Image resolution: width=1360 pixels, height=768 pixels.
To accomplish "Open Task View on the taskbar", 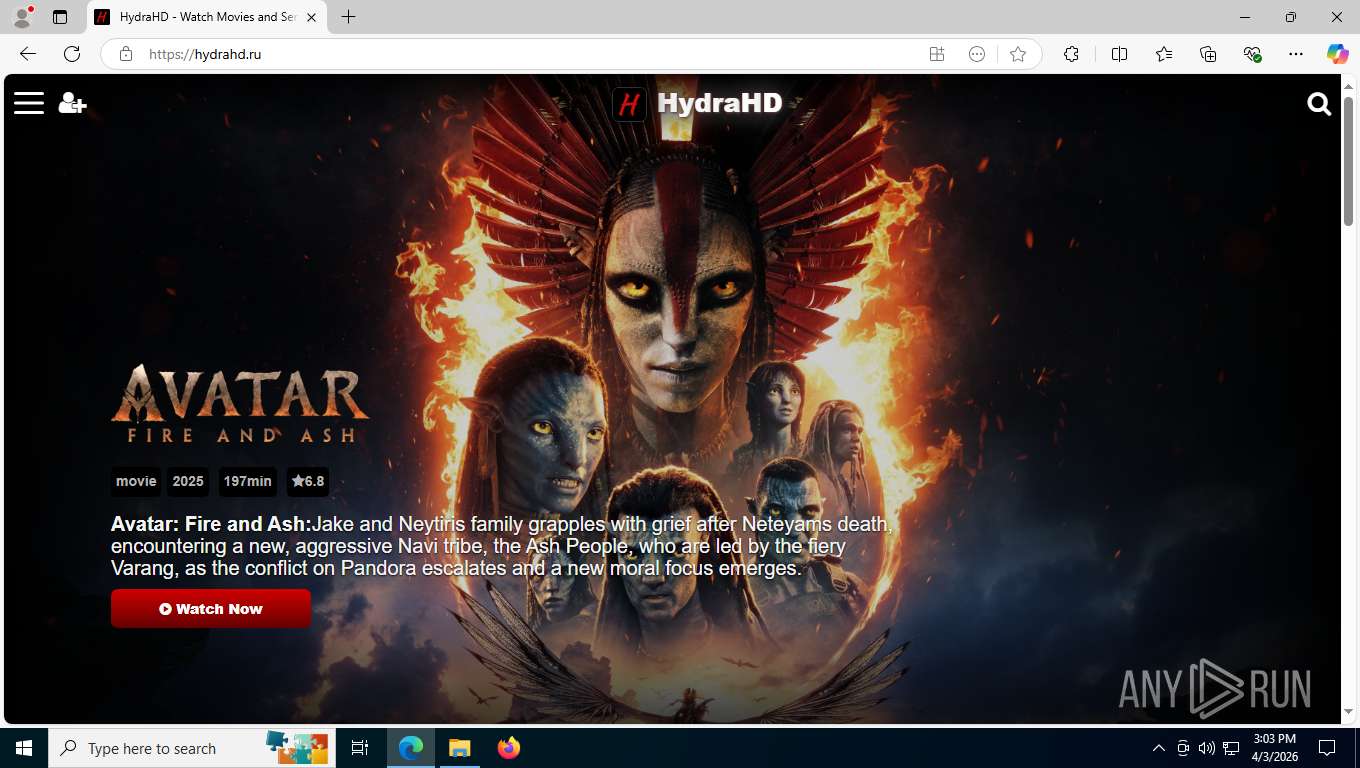I will (x=360, y=748).
